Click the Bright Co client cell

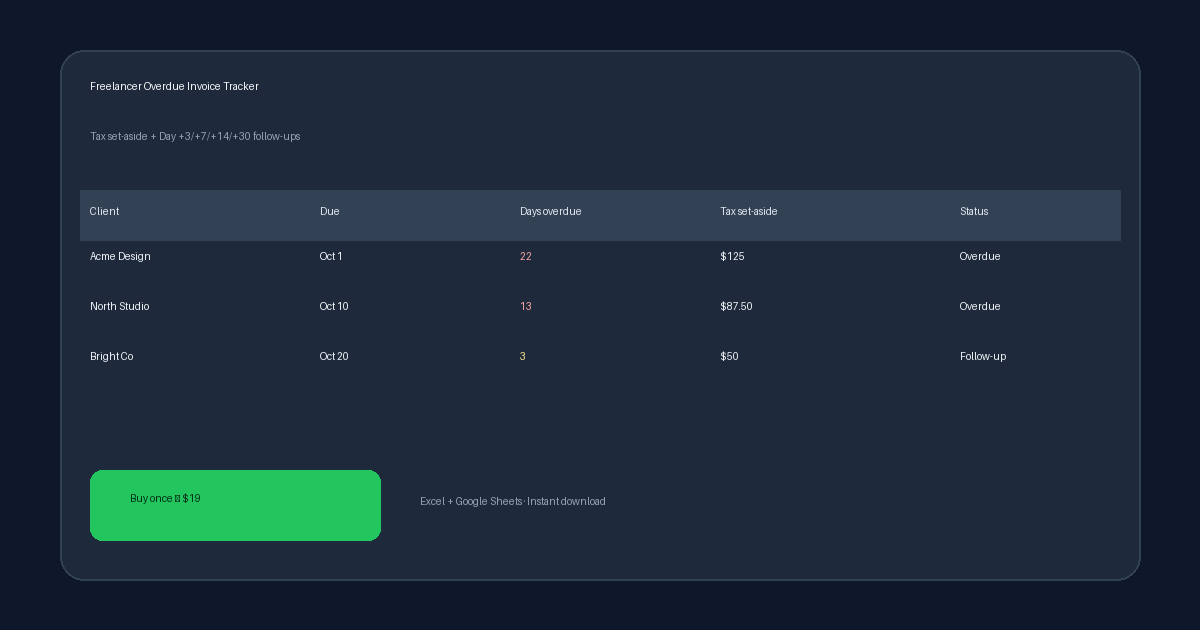click(x=111, y=357)
